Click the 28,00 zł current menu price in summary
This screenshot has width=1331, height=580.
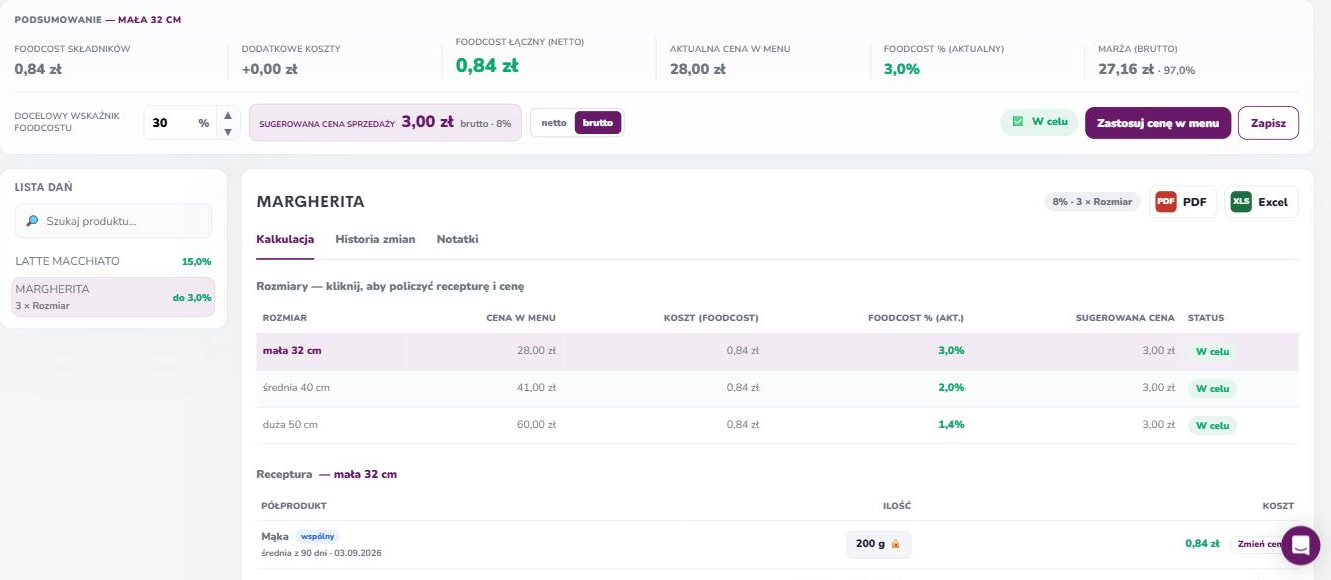pos(696,69)
